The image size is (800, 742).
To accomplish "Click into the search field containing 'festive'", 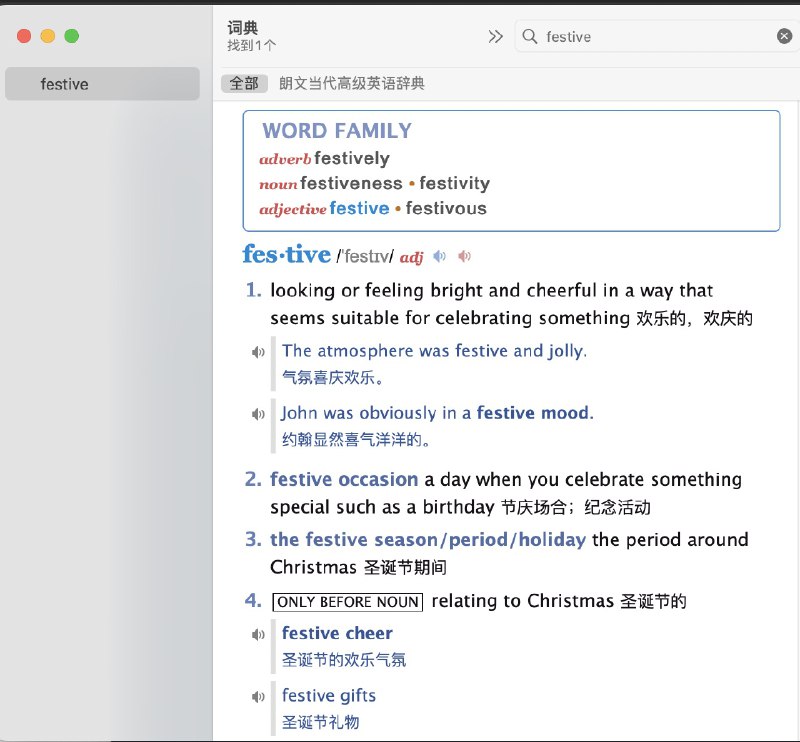I will click(x=655, y=37).
